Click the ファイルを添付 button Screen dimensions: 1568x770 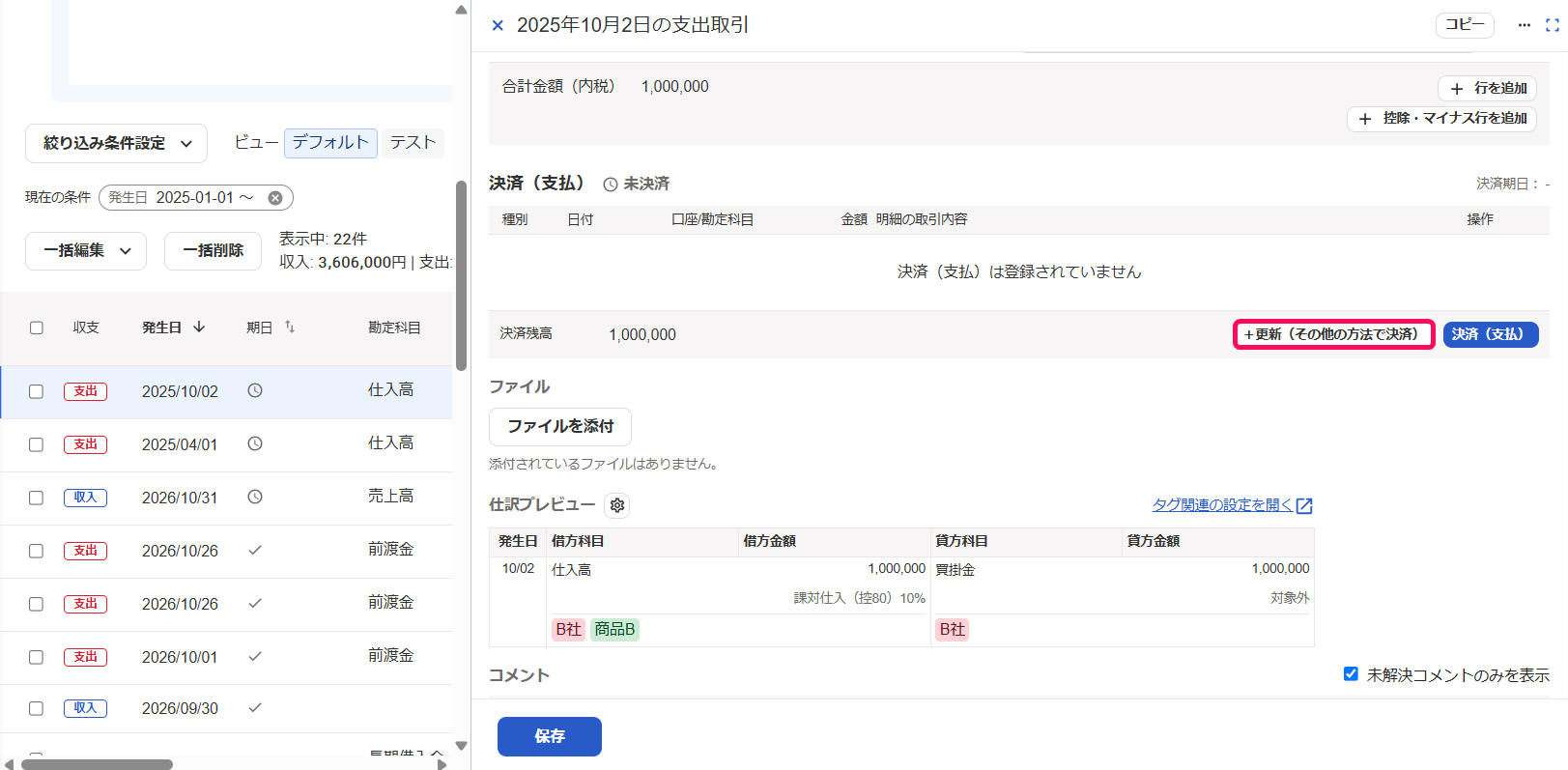pyautogui.click(x=560, y=426)
